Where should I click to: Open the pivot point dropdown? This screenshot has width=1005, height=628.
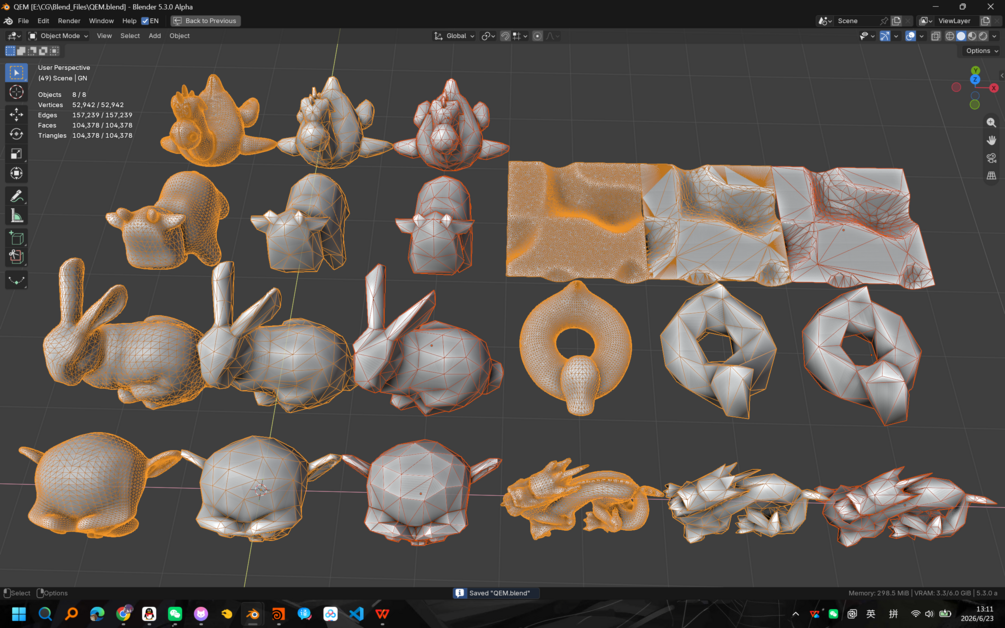click(488, 36)
